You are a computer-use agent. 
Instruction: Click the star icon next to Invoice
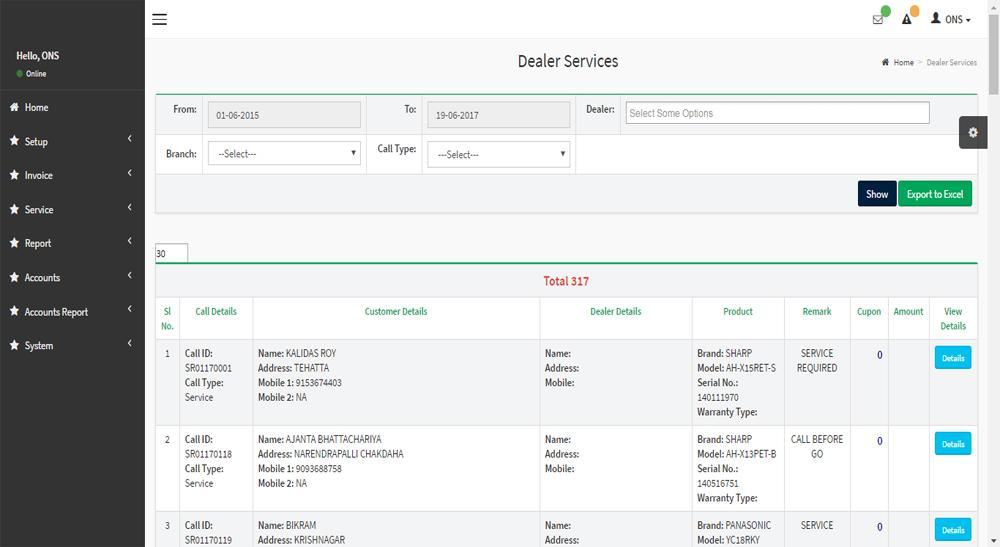pos(14,175)
